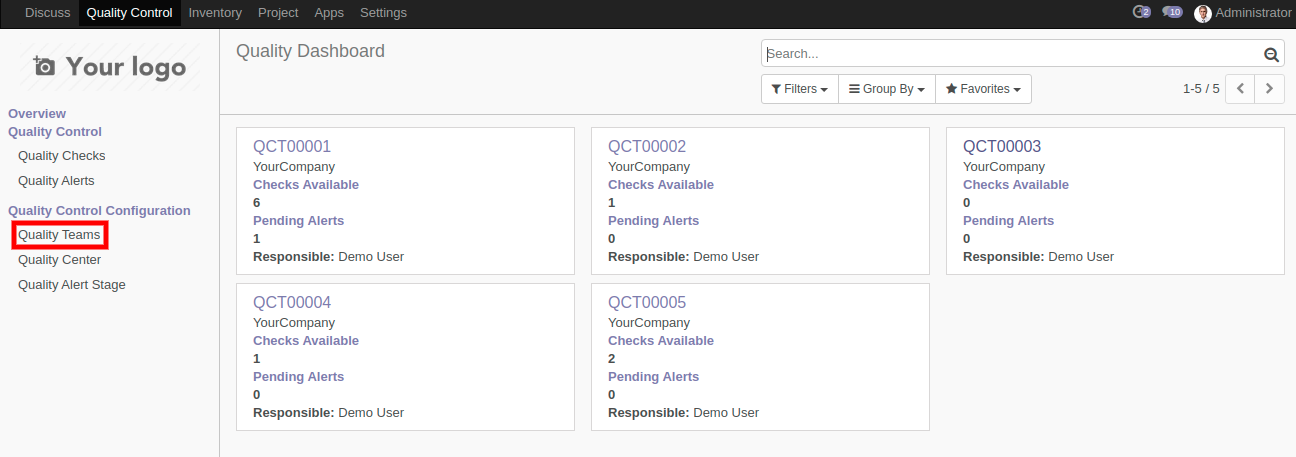Viewport: 1296px width, 457px height.
Task: Expand the Group By dropdown
Action: click(x=886, y=89)
